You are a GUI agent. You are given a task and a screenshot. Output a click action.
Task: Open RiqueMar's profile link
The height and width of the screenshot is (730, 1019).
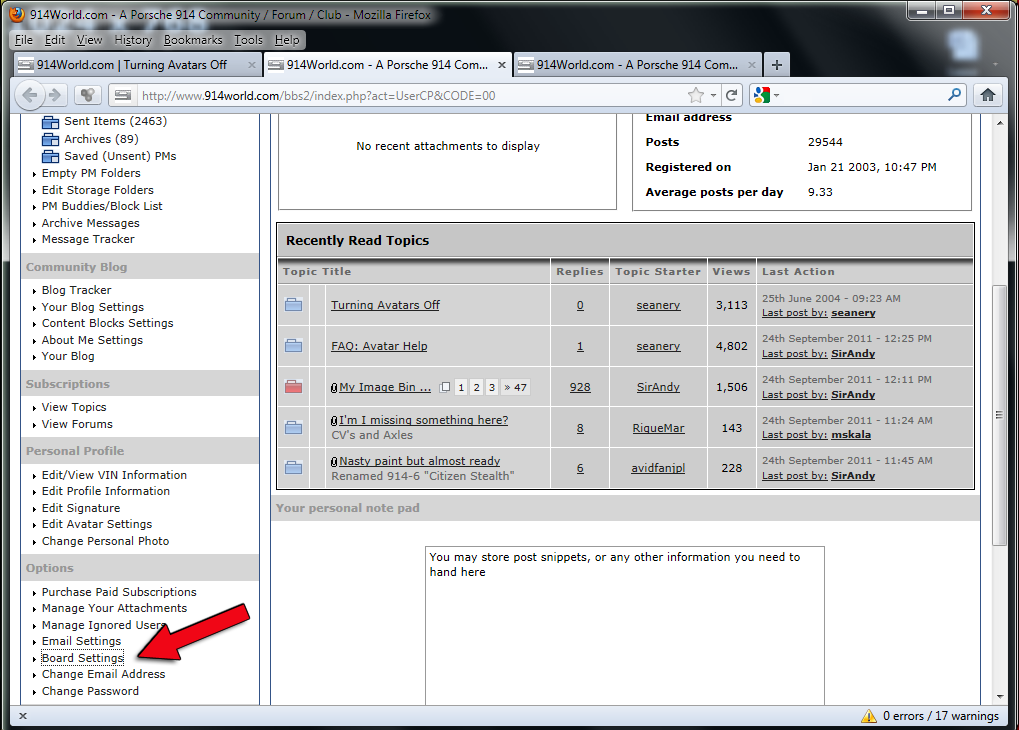point(658,428)
